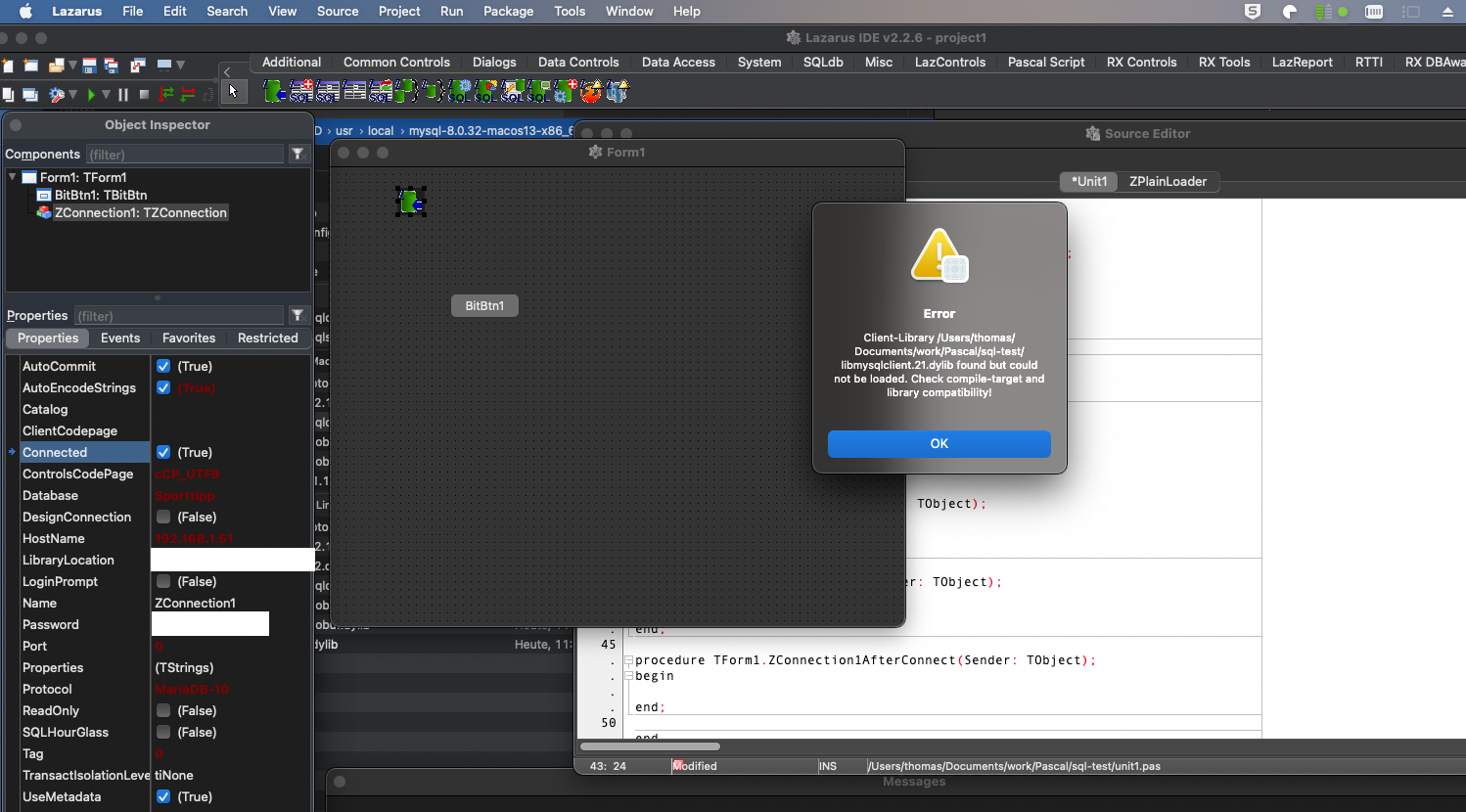1466x812 pixels.
Task: Enable the SQLHourGlass checkbox
Action: pyautogui.click(x=163, y=732)
